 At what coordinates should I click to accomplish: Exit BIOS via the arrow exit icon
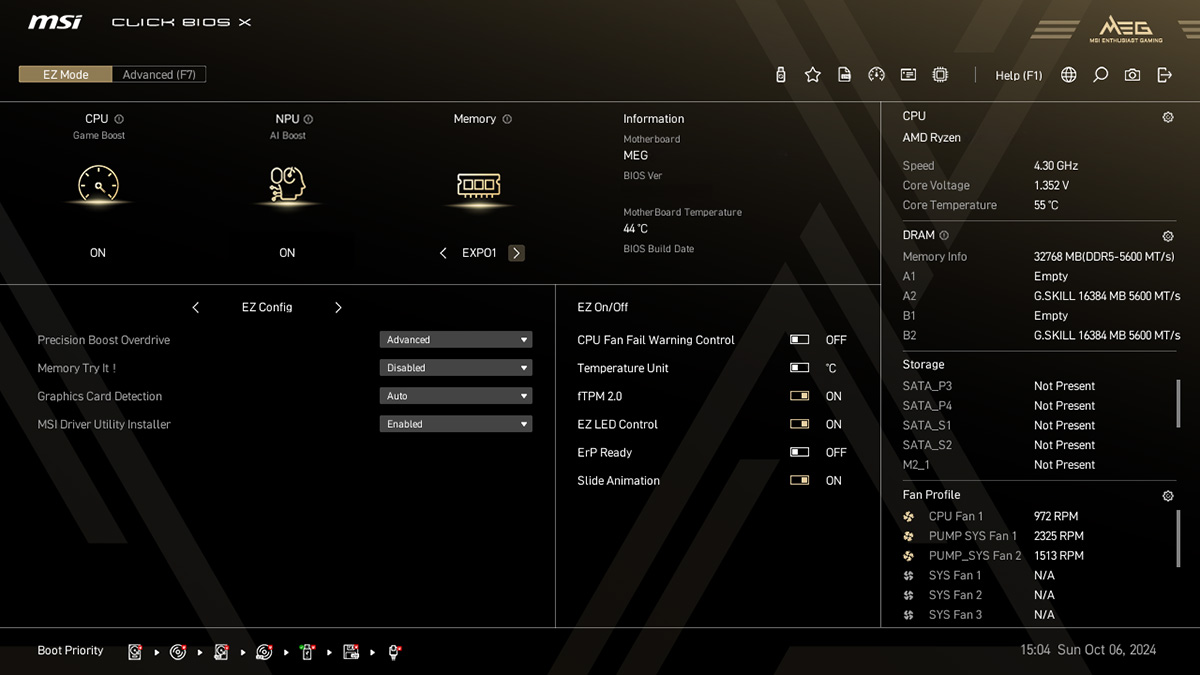(x=1164, y=74)
